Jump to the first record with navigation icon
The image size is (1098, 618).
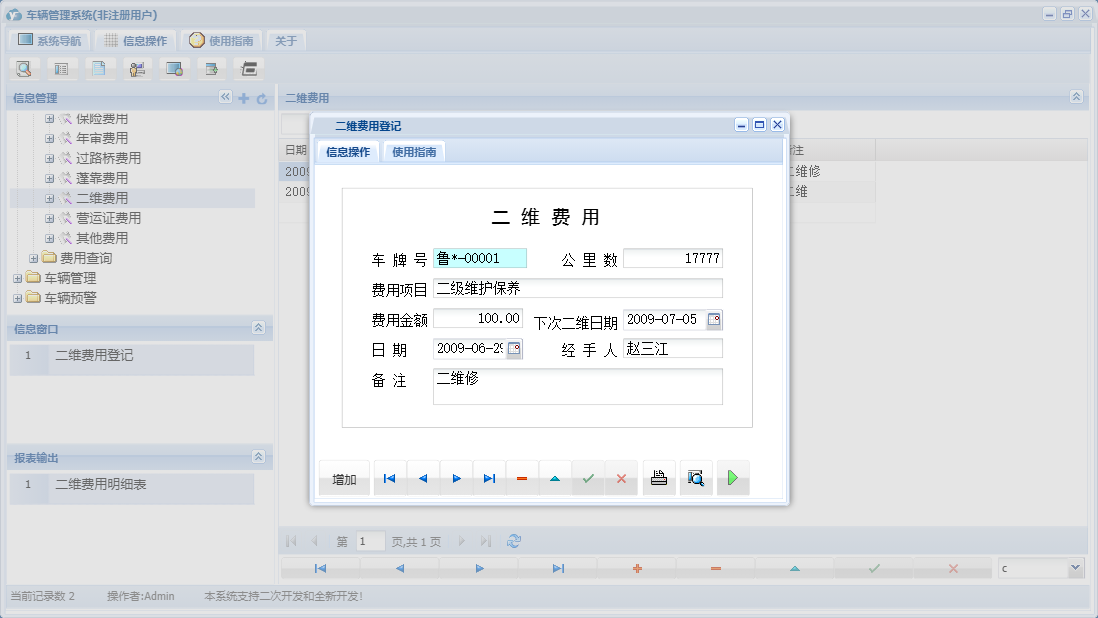pyautogui.click(x=389, y=478)
